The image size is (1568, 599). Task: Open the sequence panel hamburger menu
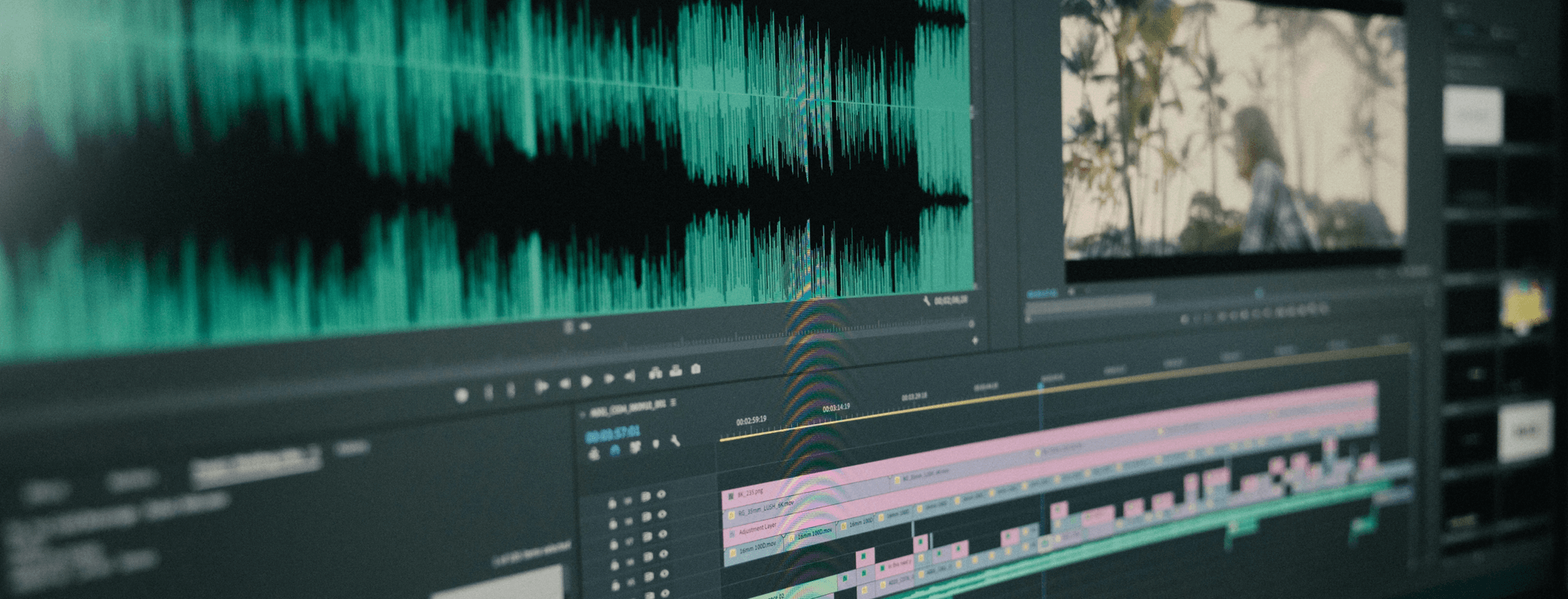pyautogui.click(x=673, y=403)
